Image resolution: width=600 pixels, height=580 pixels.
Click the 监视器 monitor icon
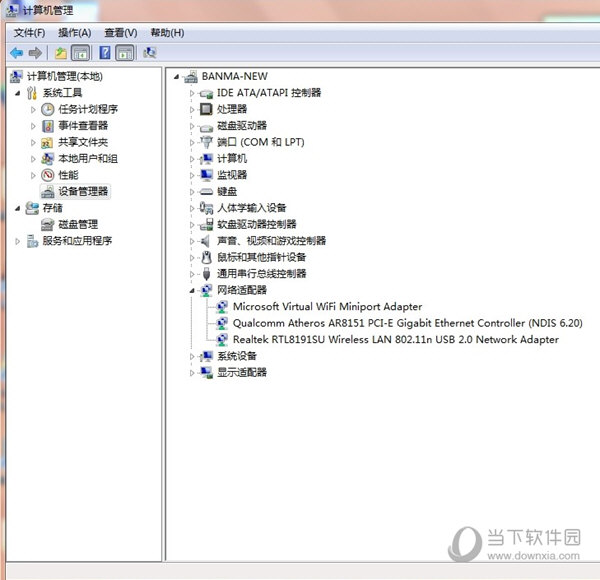point(207,175)
